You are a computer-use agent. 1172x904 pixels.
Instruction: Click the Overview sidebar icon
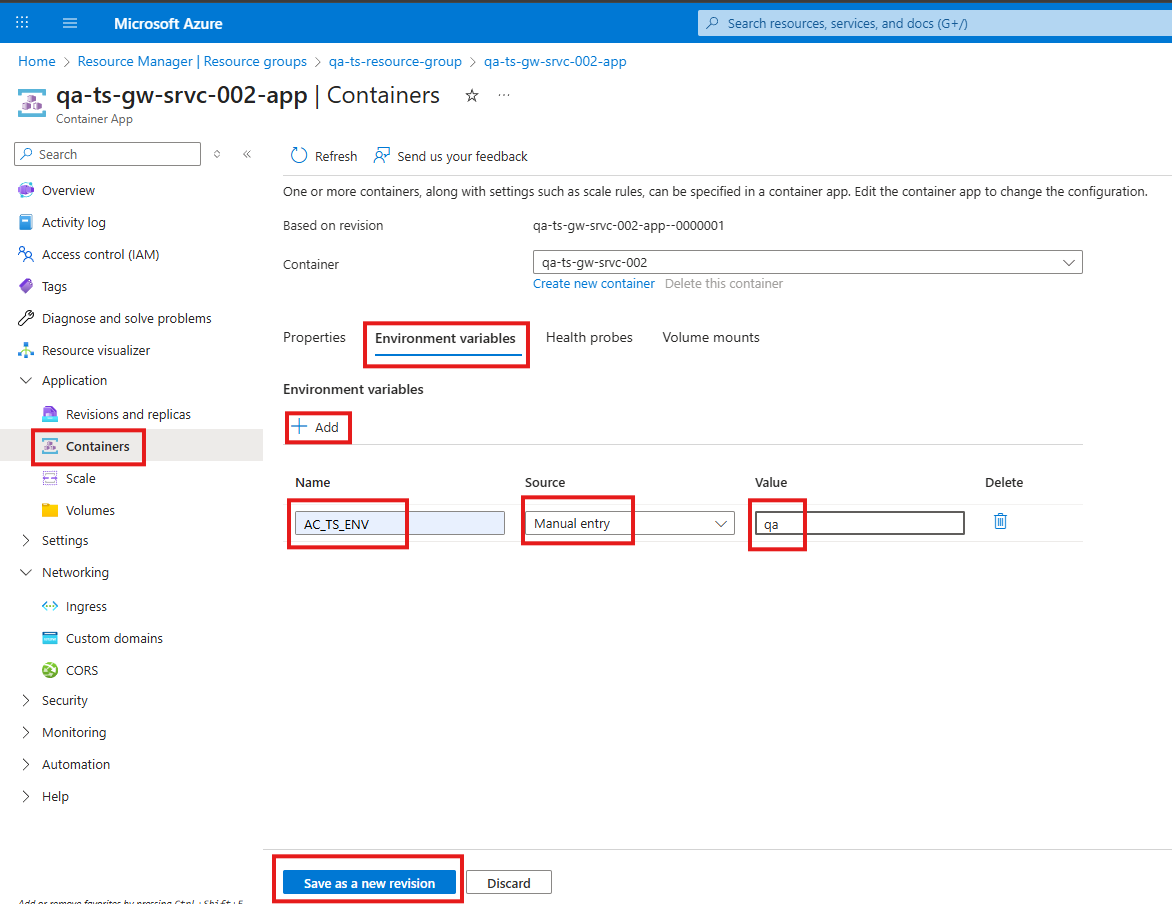click(x=26, y=190)
